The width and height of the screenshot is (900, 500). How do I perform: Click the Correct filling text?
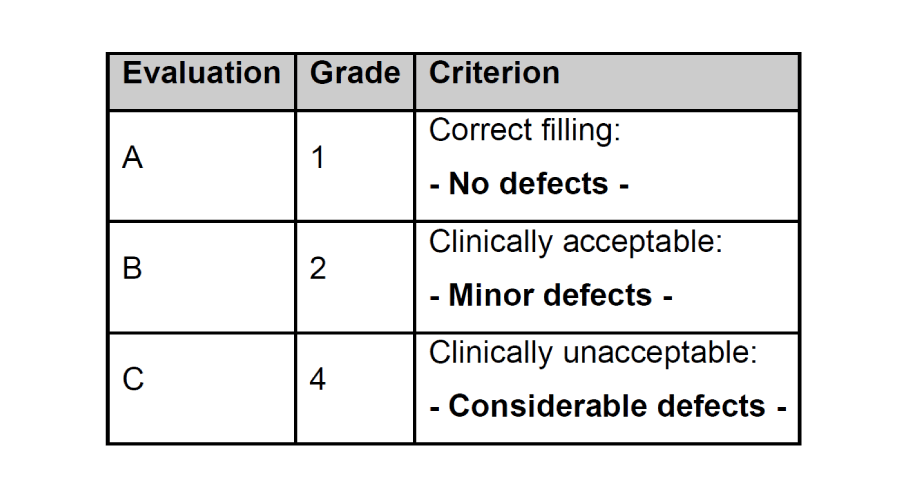click(x=525, y=130)
